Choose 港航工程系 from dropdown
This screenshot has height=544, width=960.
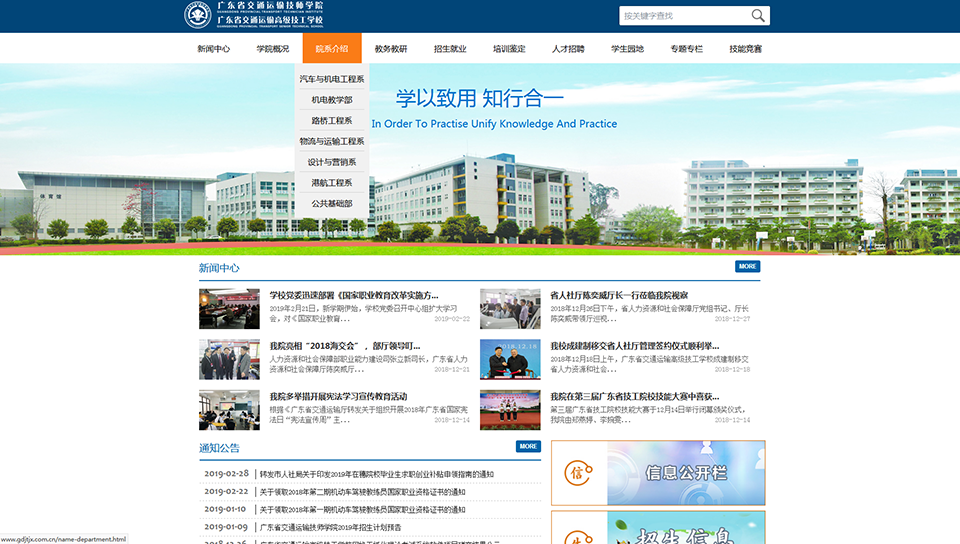(332, 183)
